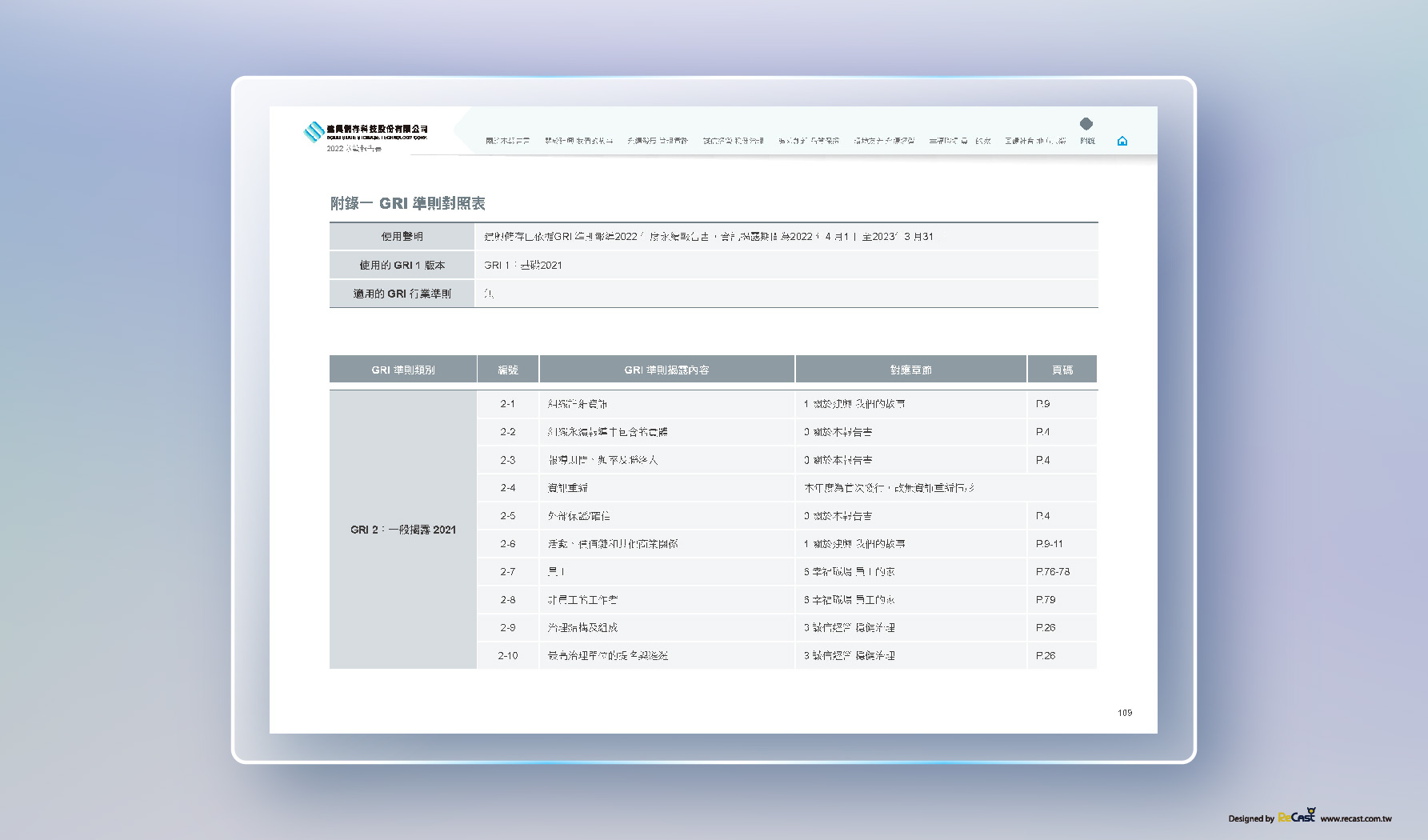Click the 編號 column header

[508, 370]
